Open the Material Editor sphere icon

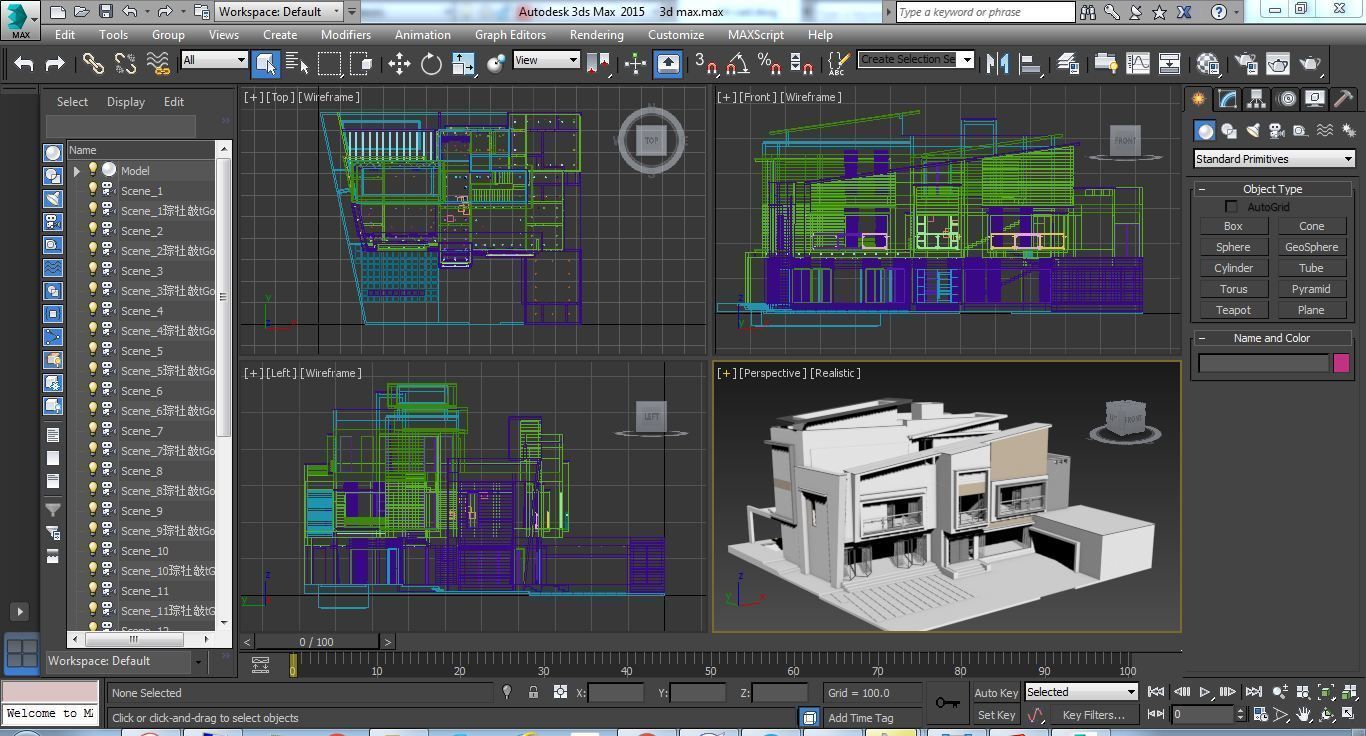(x=1208, y=64)
